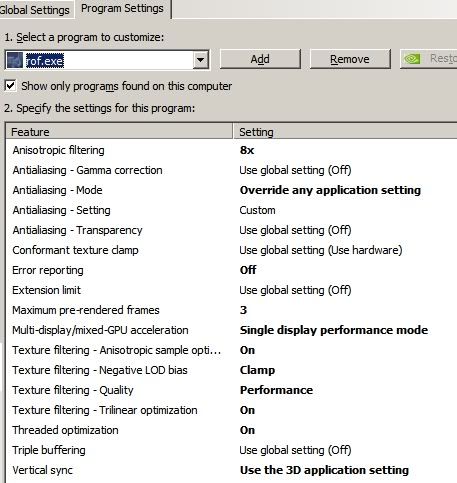Click the Custom antialiasing setting value
457x483 pixels.
point(257,210)
